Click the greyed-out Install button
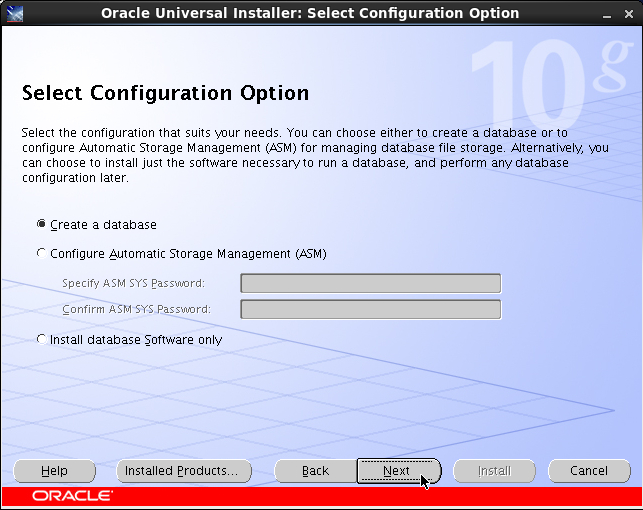The width and height of the screenshot is (643, 510). point(494,471)
